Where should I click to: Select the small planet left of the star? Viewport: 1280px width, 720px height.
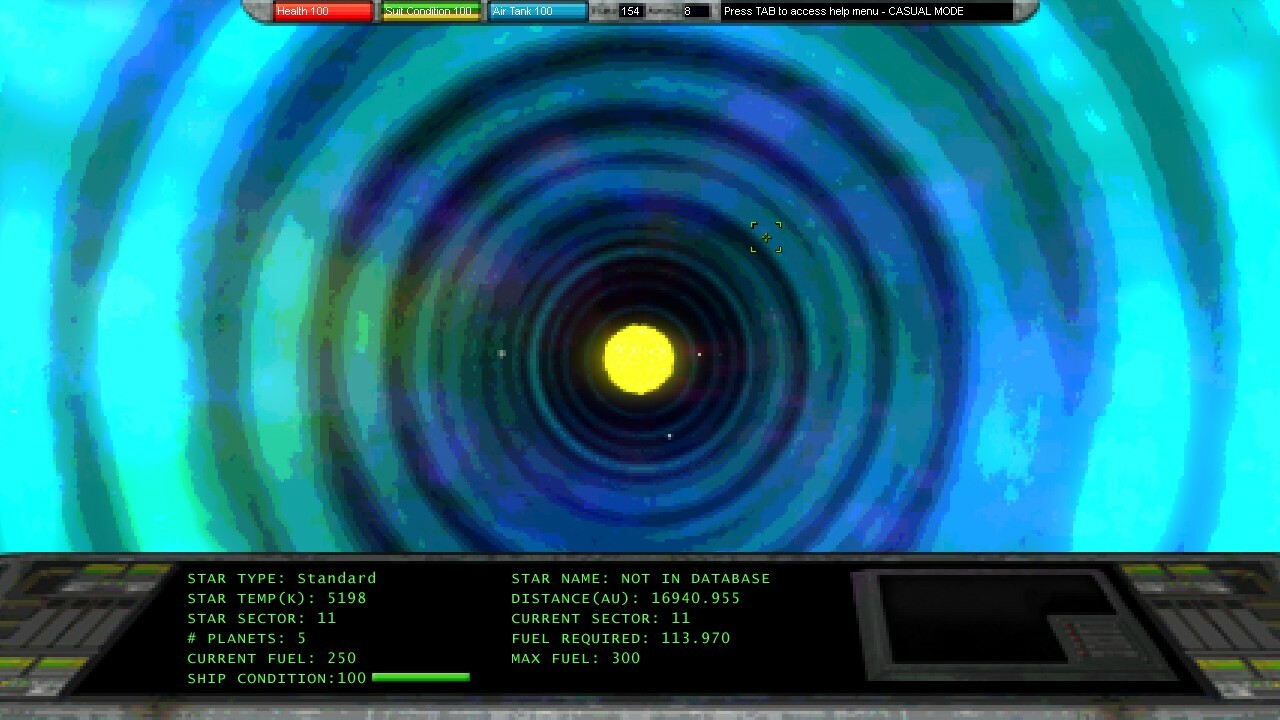pos(502,353)
